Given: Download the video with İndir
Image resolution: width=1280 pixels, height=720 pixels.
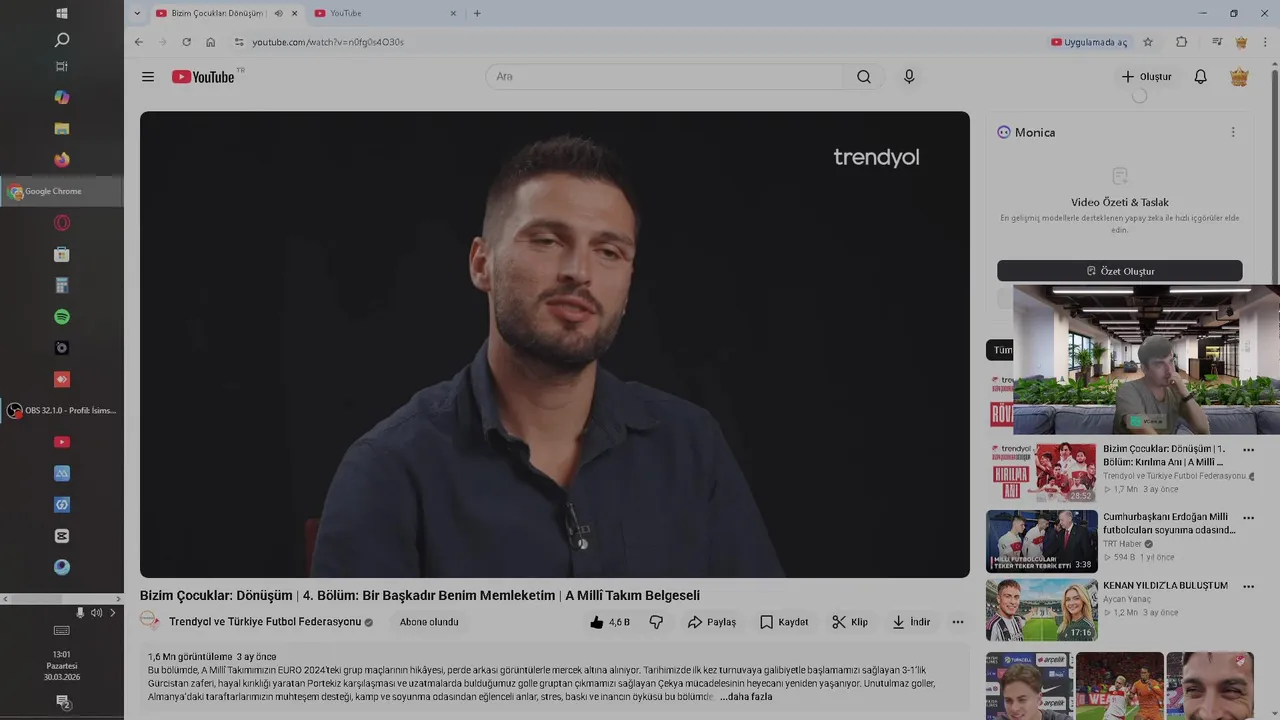Looking at the screenshot, I should 911,622.
